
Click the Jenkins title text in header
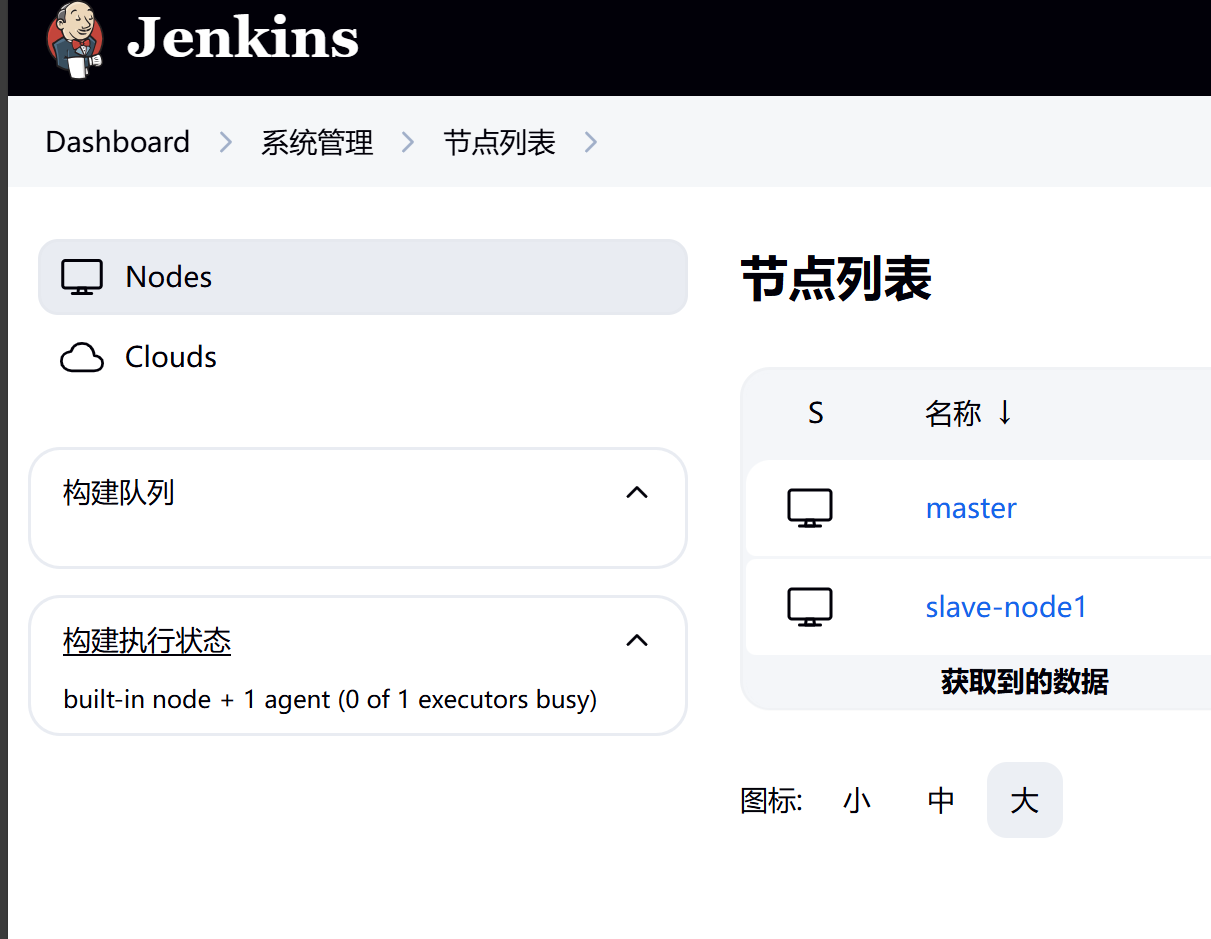243,38
